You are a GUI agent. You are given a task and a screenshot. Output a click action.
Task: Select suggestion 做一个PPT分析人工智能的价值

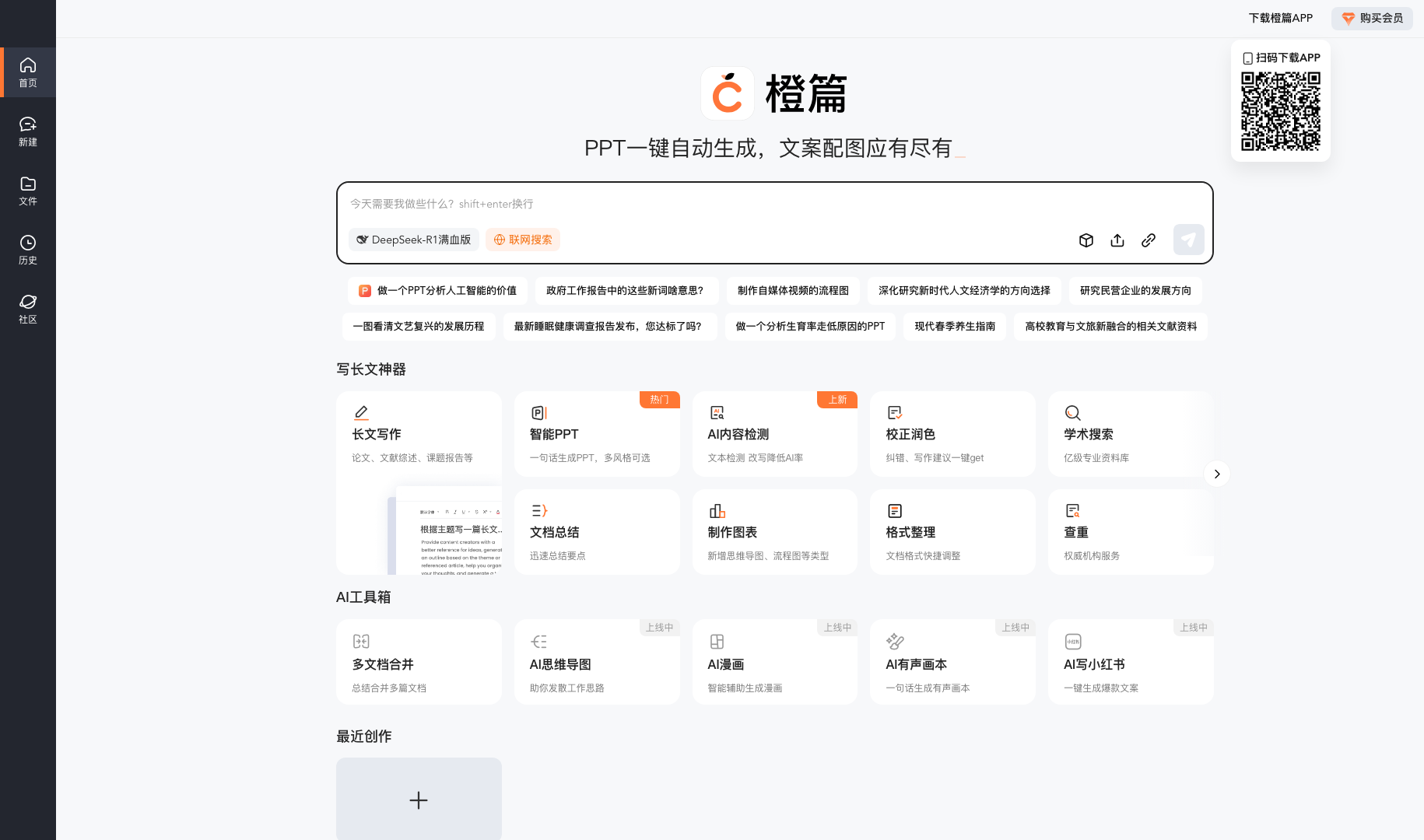[x=437, y=291]
